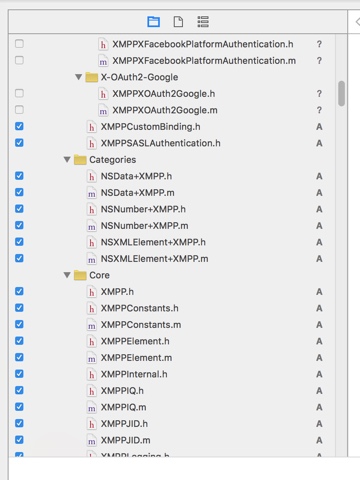Select the file name XMPPIQ.h

tap(122, 391)
